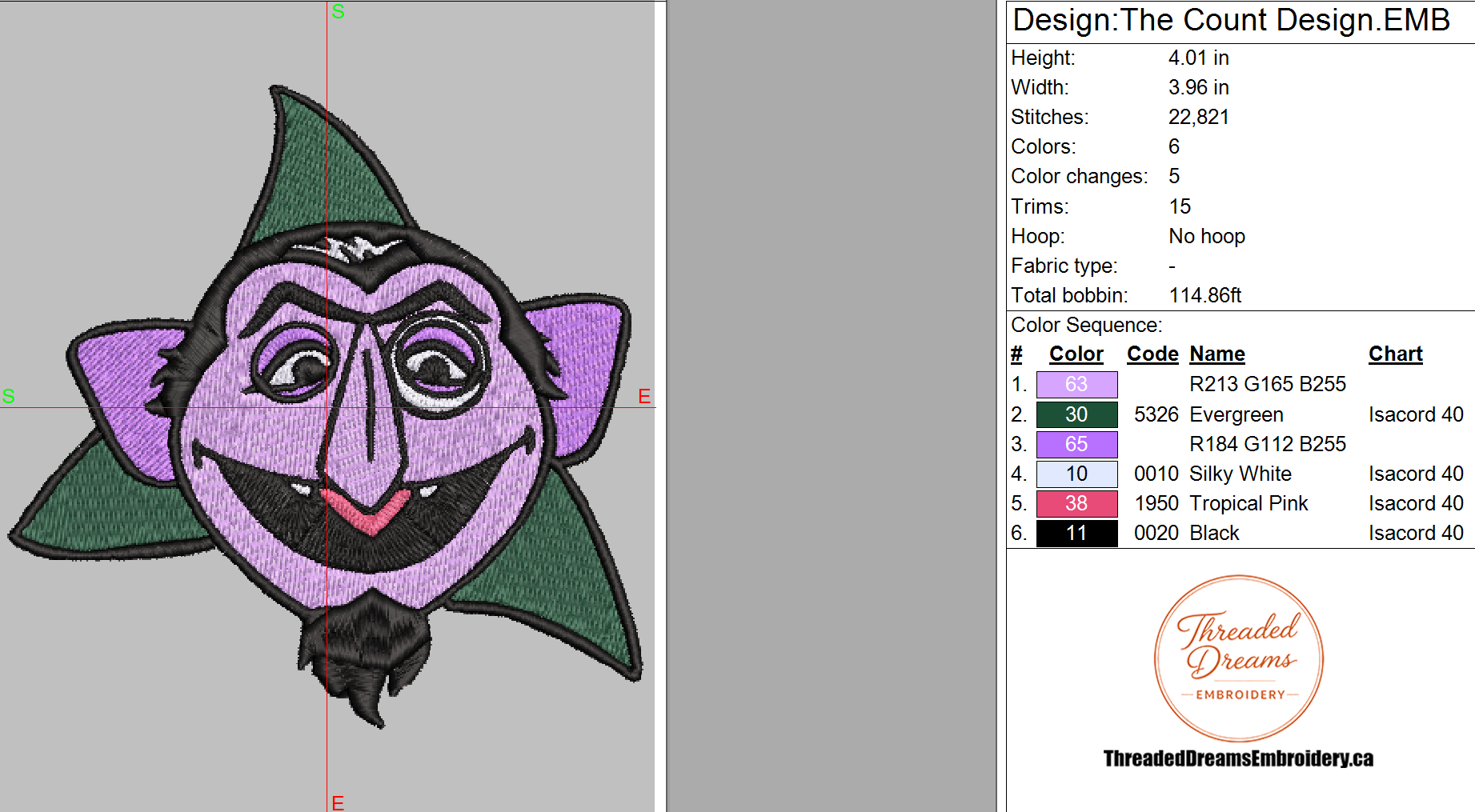This screenshot has width=1475, height=812.
Task: Click Isacord 40 chart for Evergreen row
Action: click(1416, 414)
